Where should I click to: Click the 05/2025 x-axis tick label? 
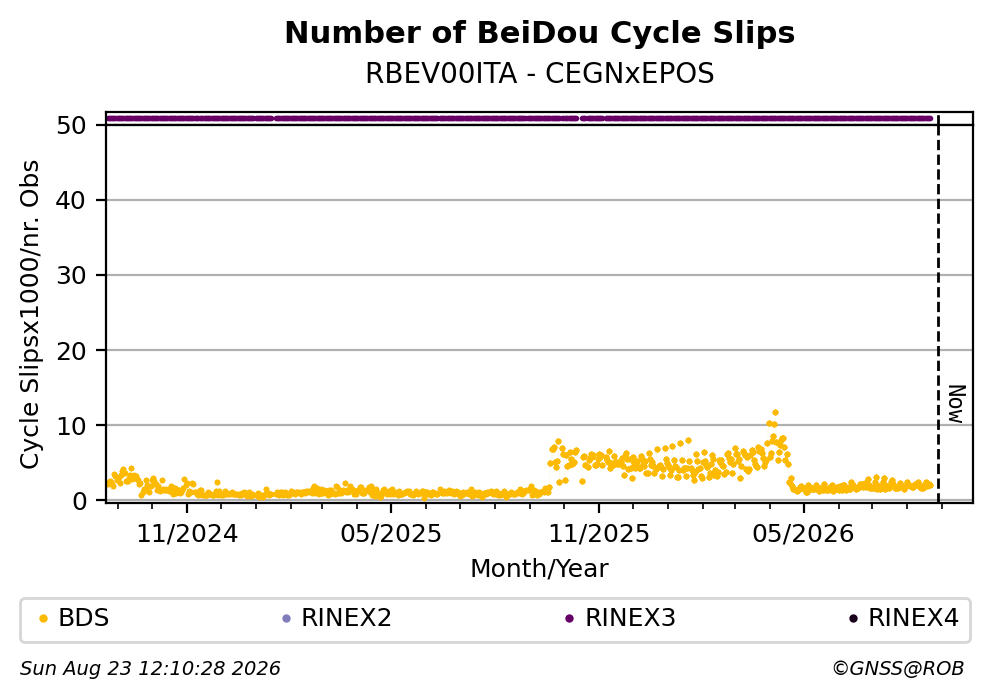click(x=391, y=534)
